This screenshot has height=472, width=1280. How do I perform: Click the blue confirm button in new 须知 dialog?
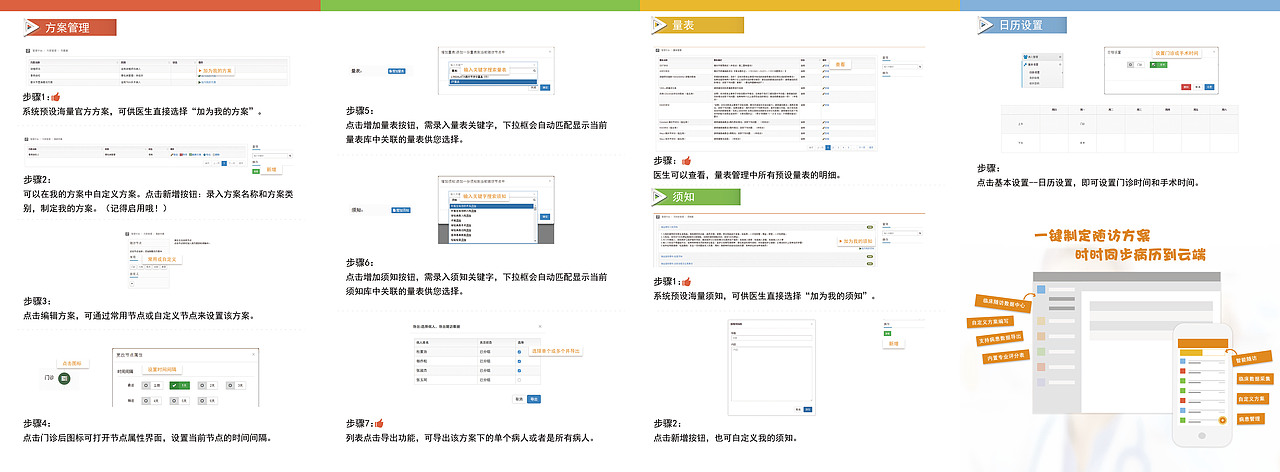point(807,409)
